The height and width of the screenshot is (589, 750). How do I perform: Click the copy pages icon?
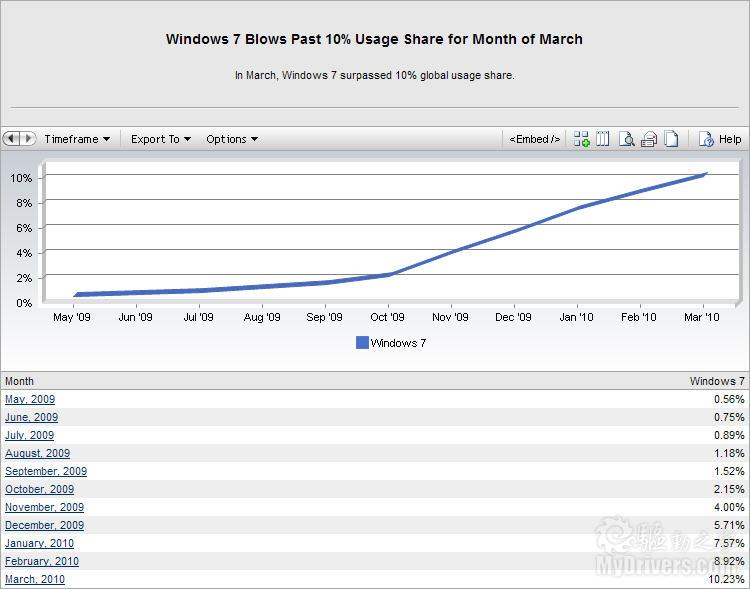pyautogui.click(x=672, y=139)
